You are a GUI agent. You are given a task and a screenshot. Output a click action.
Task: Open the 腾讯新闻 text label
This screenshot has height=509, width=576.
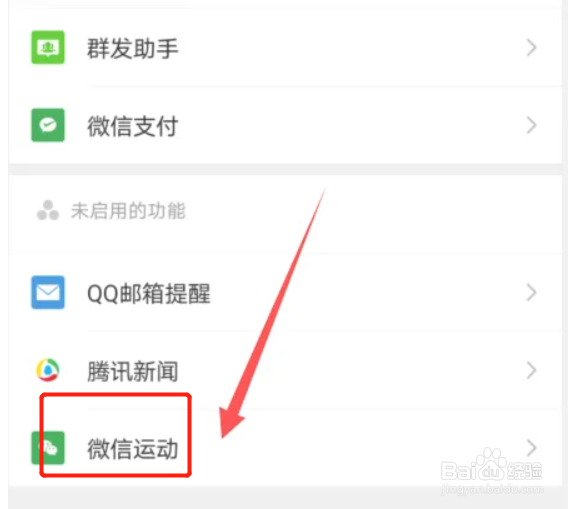click(133, 371)
